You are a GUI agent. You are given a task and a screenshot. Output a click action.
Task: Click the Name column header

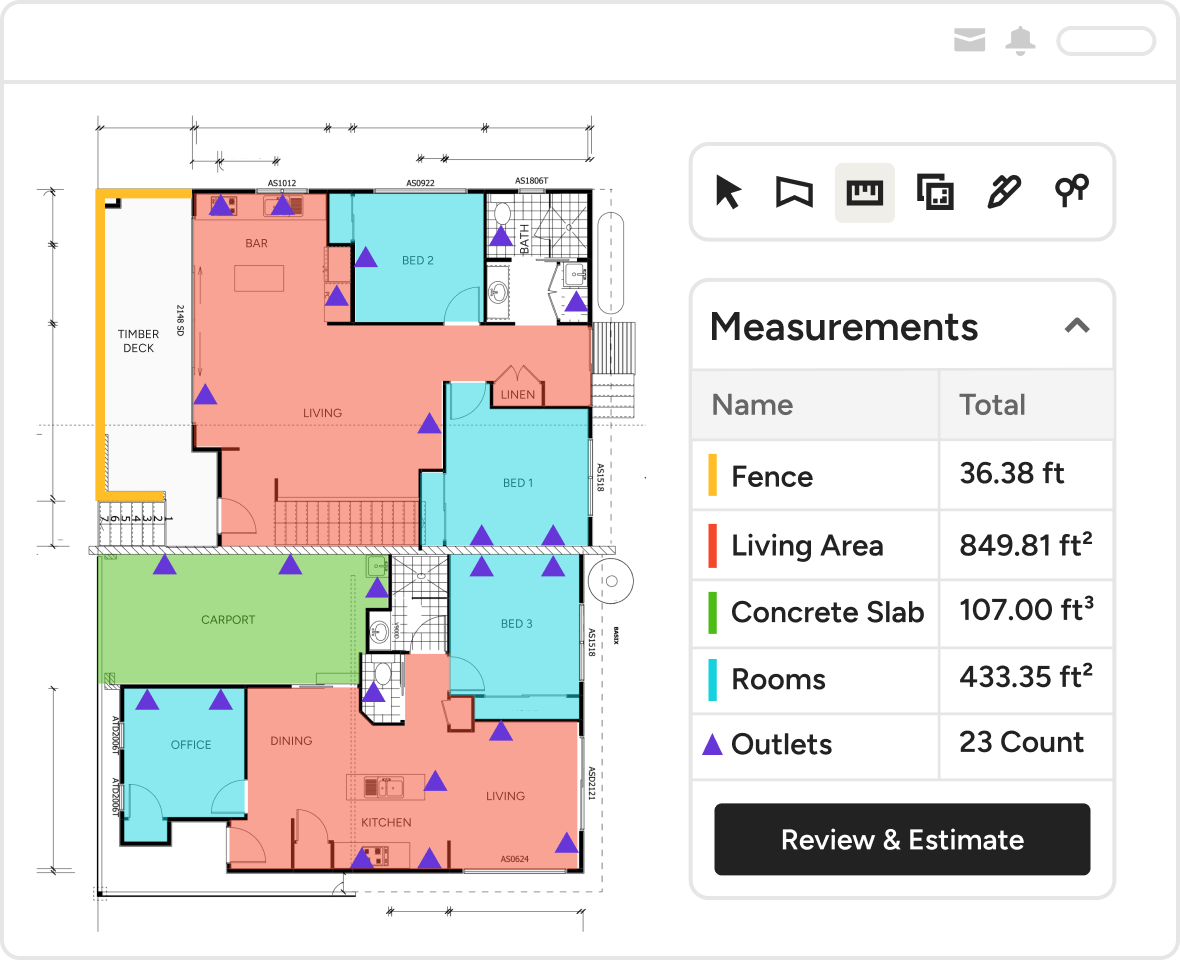coord(753,405)
